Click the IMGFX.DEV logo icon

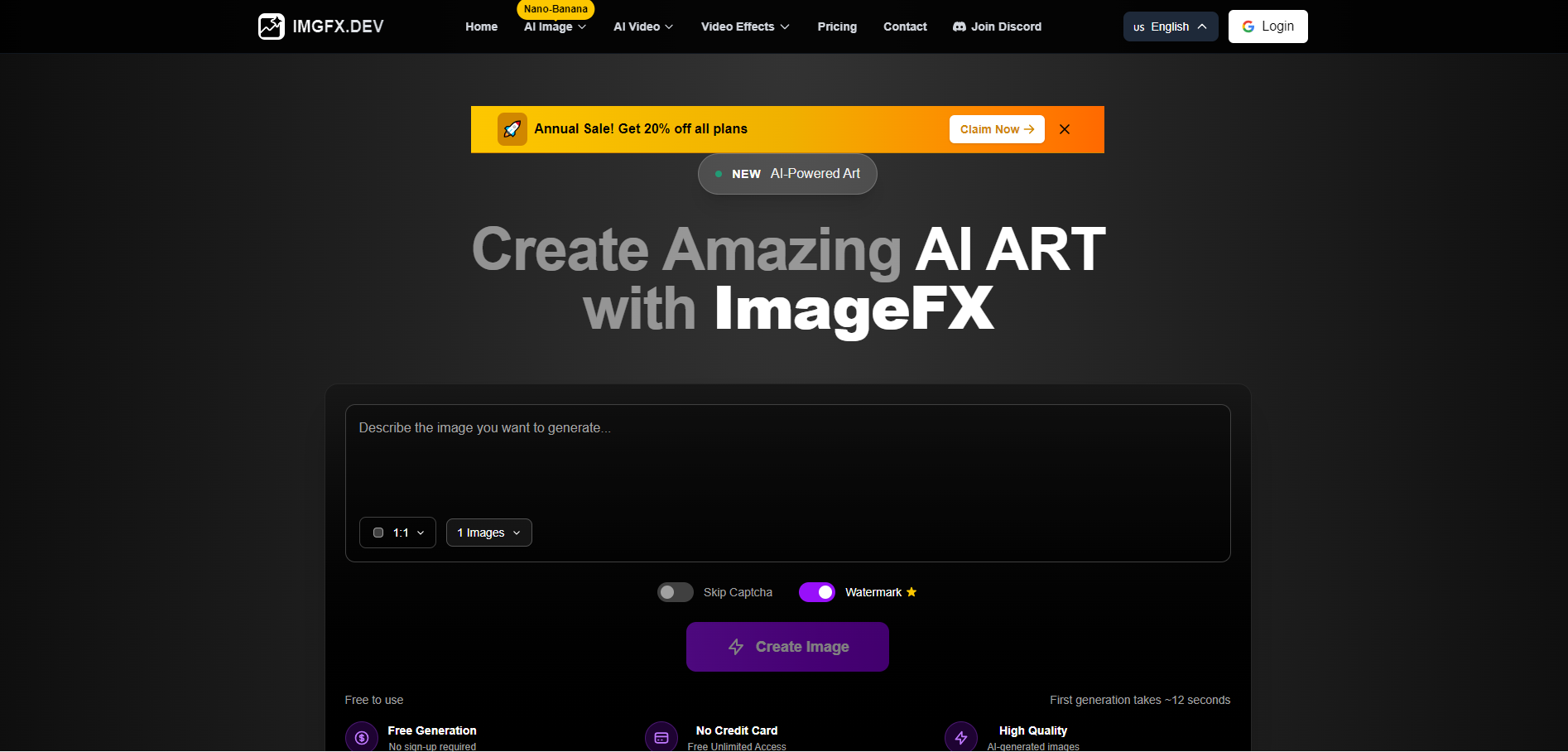(x=270, y=26)
